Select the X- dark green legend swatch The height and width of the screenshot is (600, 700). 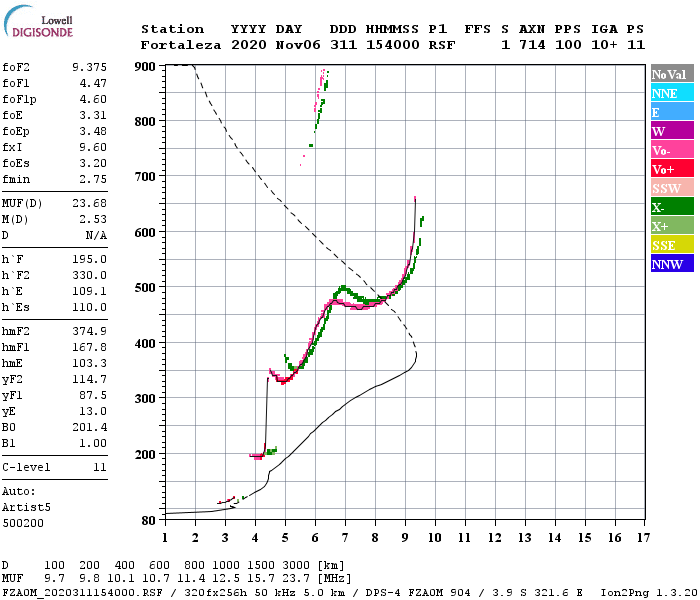coord(672,207)
